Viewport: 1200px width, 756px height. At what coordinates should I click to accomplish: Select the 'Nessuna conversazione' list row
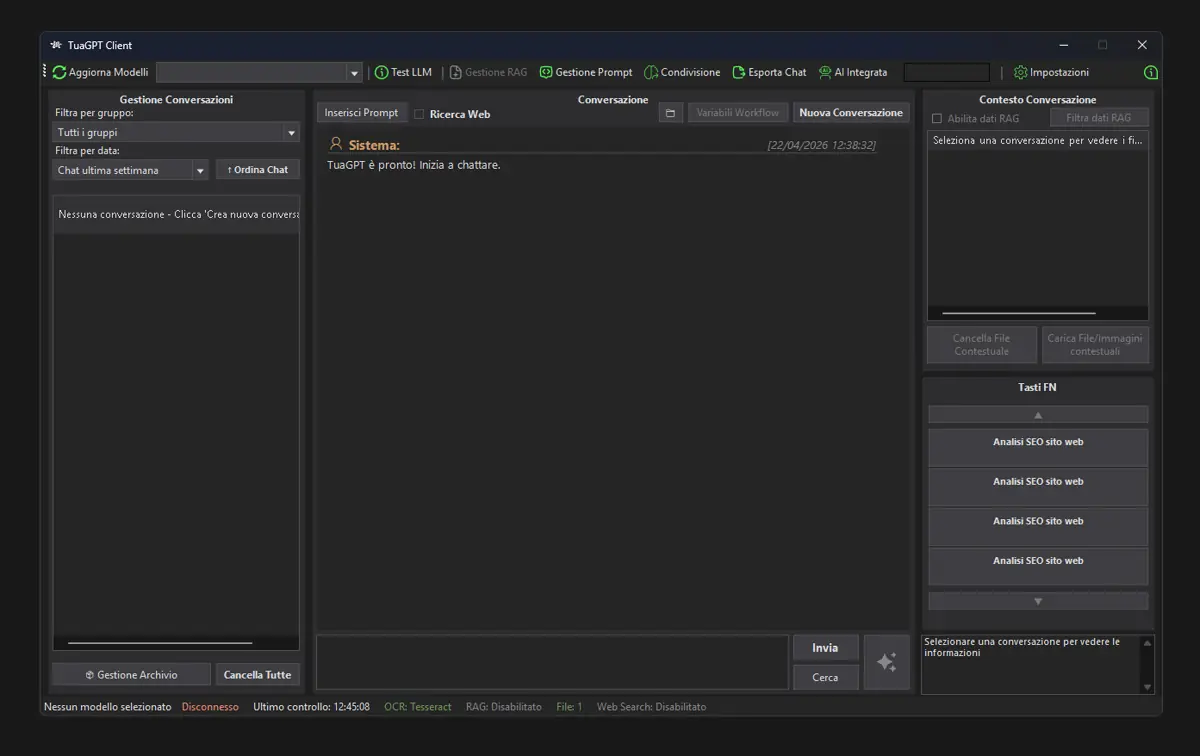(x=176, y=214)
